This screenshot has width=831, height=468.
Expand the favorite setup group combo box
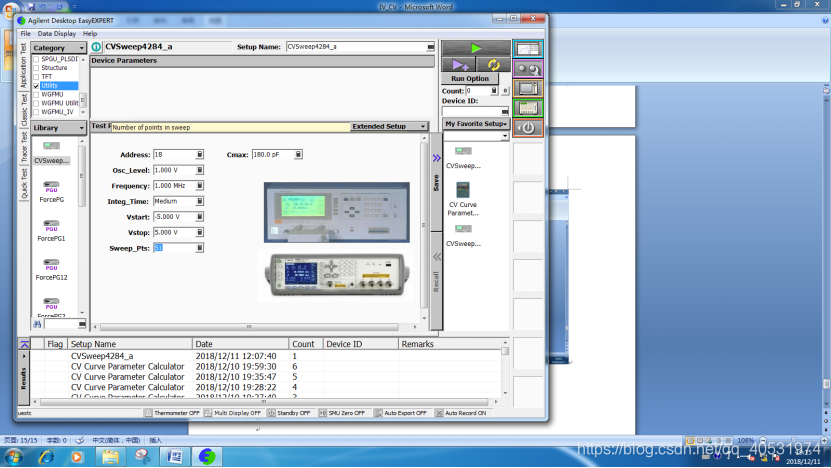[x=505, y=136]
